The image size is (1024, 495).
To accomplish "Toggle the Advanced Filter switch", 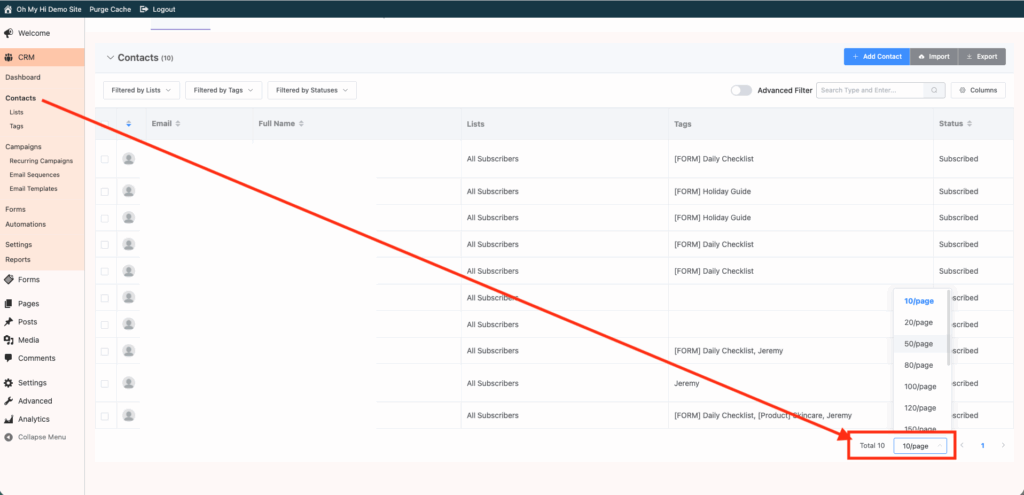I will [x=741, y=90].
